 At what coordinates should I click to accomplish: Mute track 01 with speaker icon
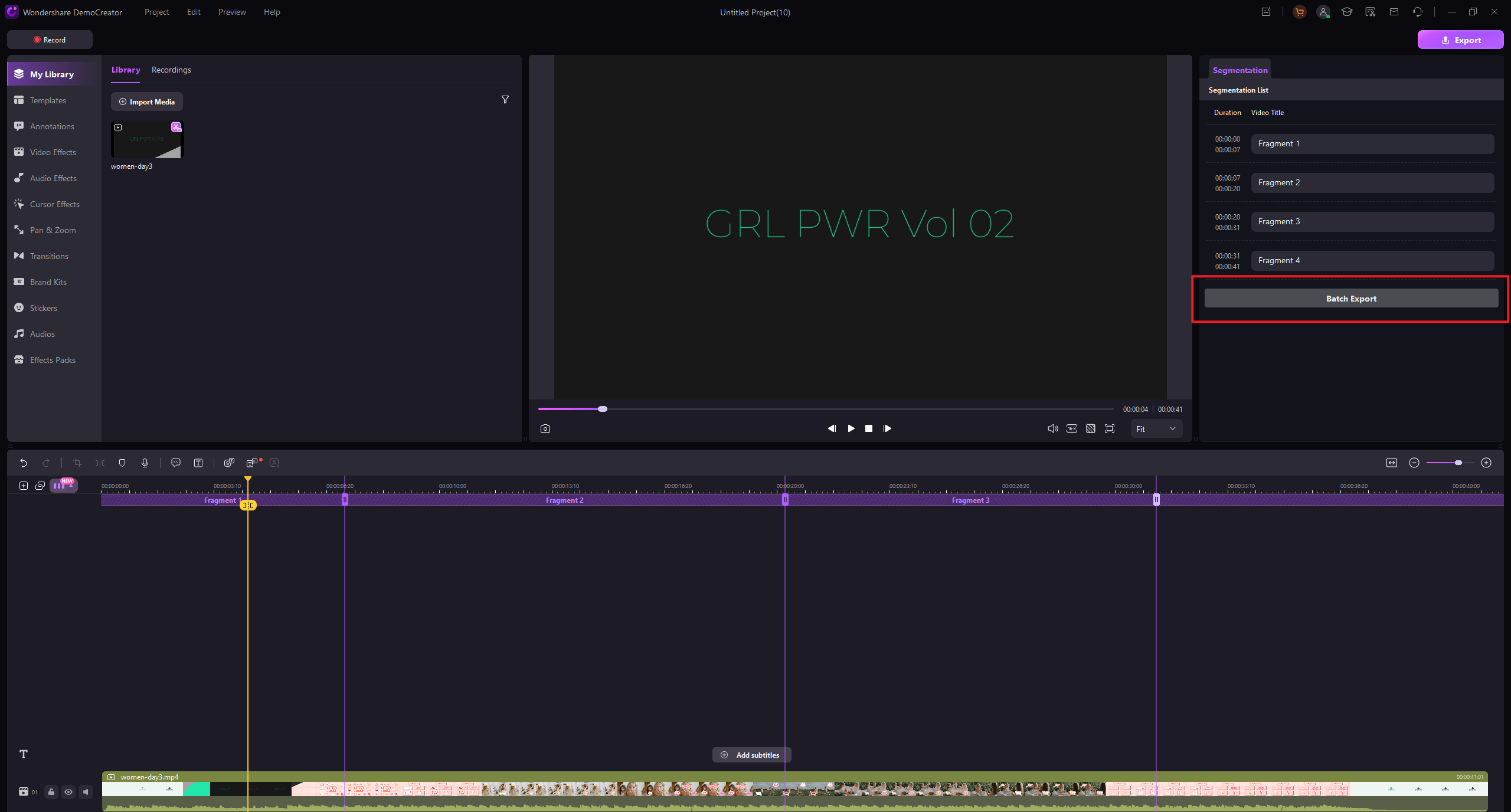click(86, 792)
